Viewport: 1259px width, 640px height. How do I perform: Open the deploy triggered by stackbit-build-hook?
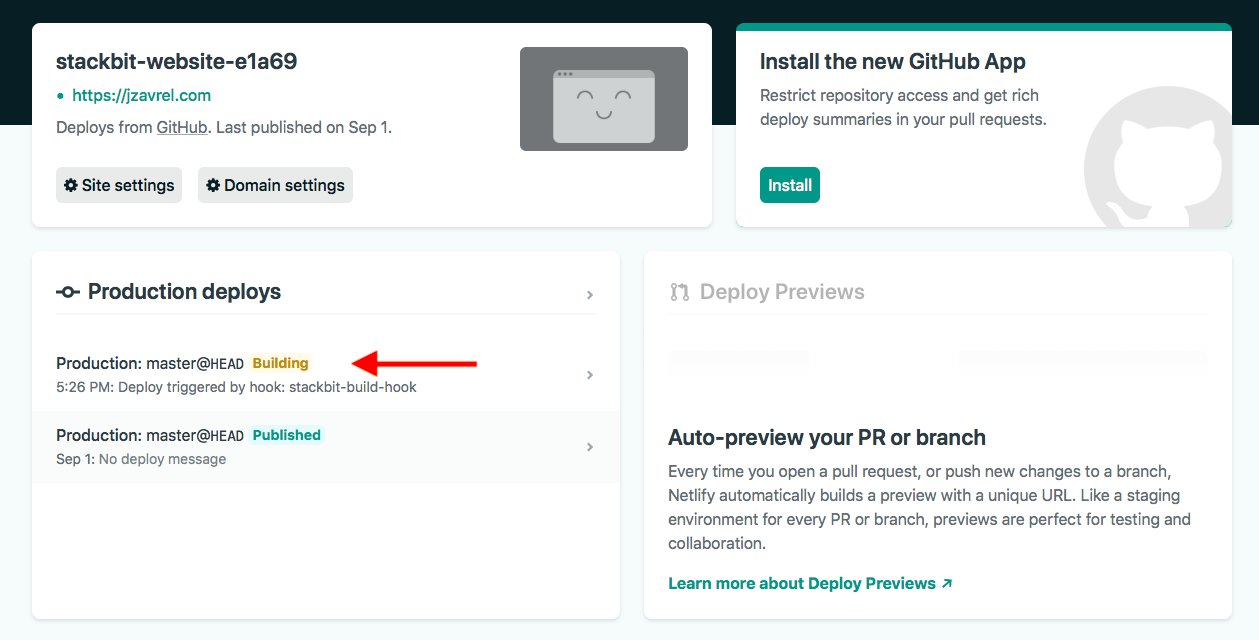tap(326, 375)
